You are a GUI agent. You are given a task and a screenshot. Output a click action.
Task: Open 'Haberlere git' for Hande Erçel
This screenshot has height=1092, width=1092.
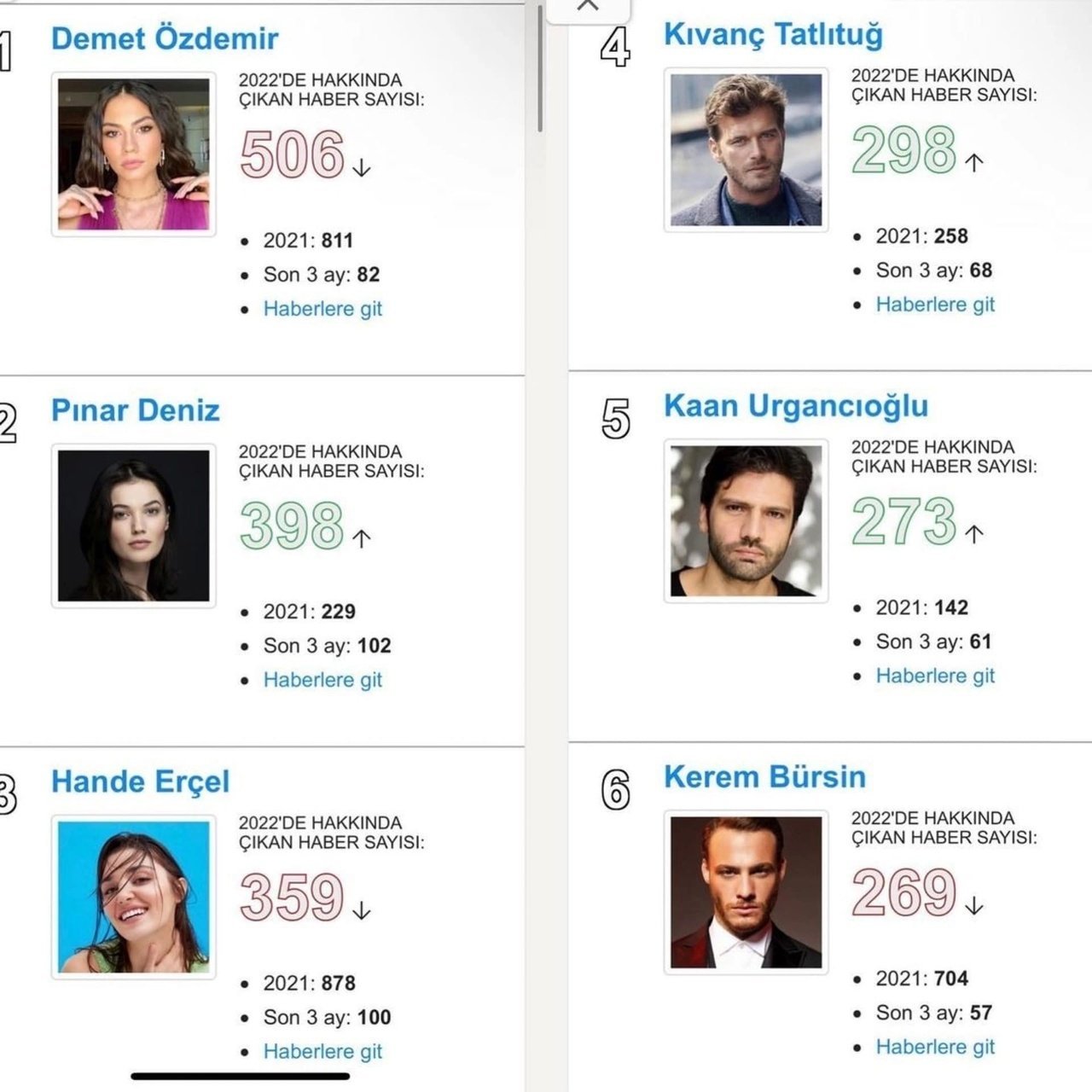pyautogui.click(x=322, y=1051)
